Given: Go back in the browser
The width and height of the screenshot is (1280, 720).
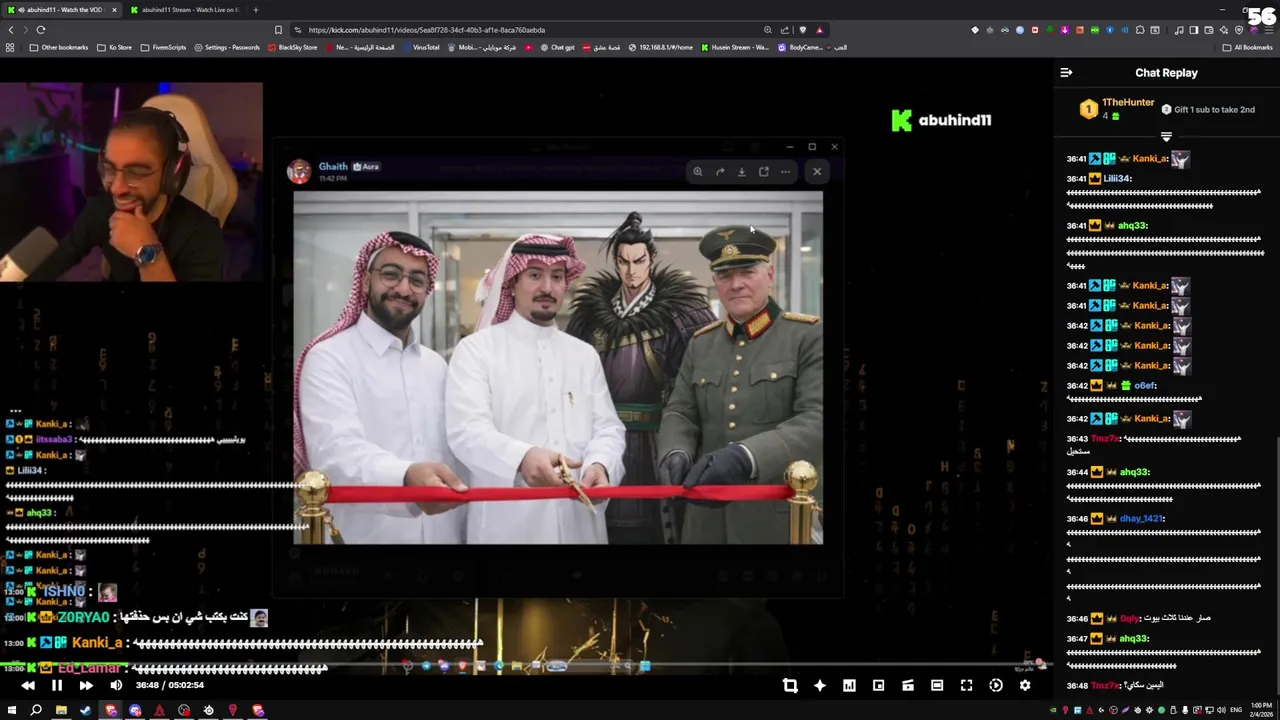Looking at the screenshot, I should [x=11, y=30].
